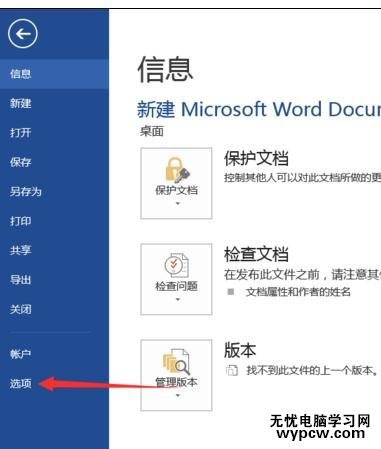This screenshot has height=449, width=381.
Task: Expand the 管理版本 dropdown arrow
Action: (178, 395)
